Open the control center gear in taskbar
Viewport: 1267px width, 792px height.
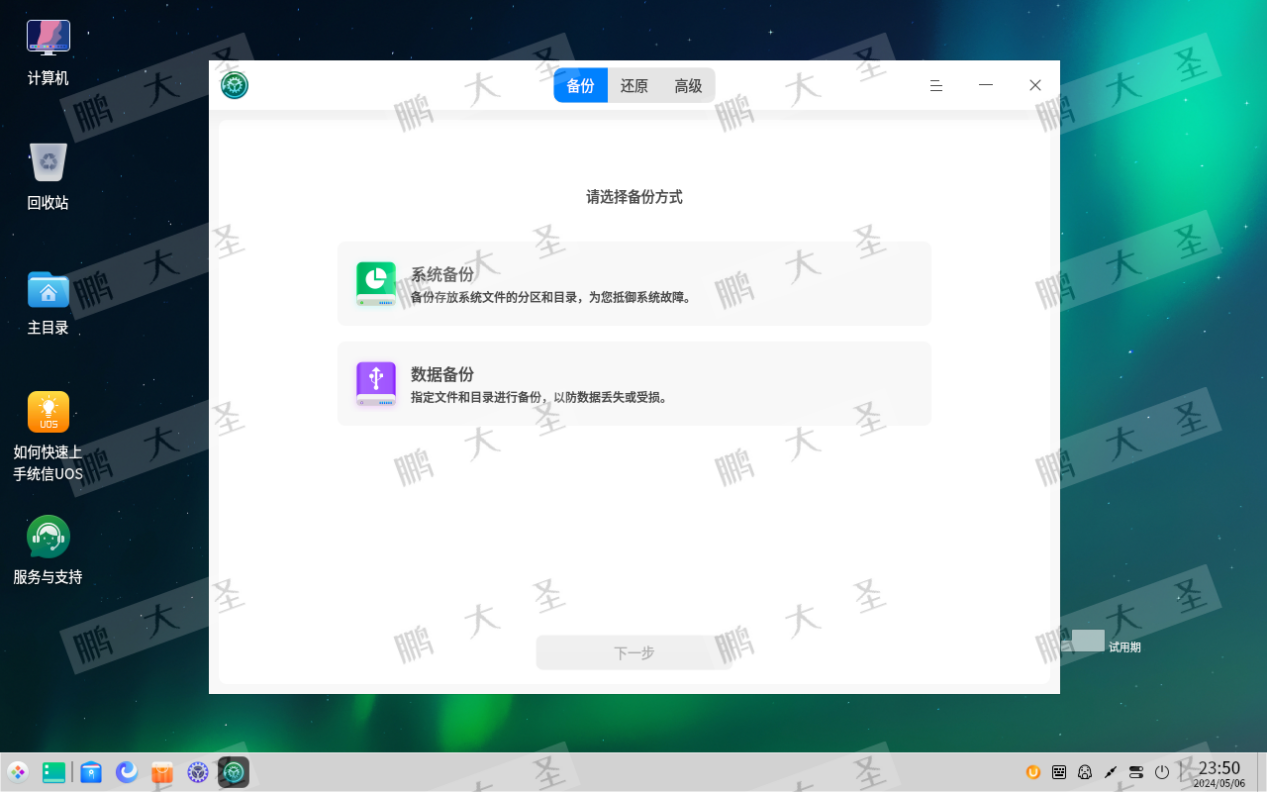point(198,772)
